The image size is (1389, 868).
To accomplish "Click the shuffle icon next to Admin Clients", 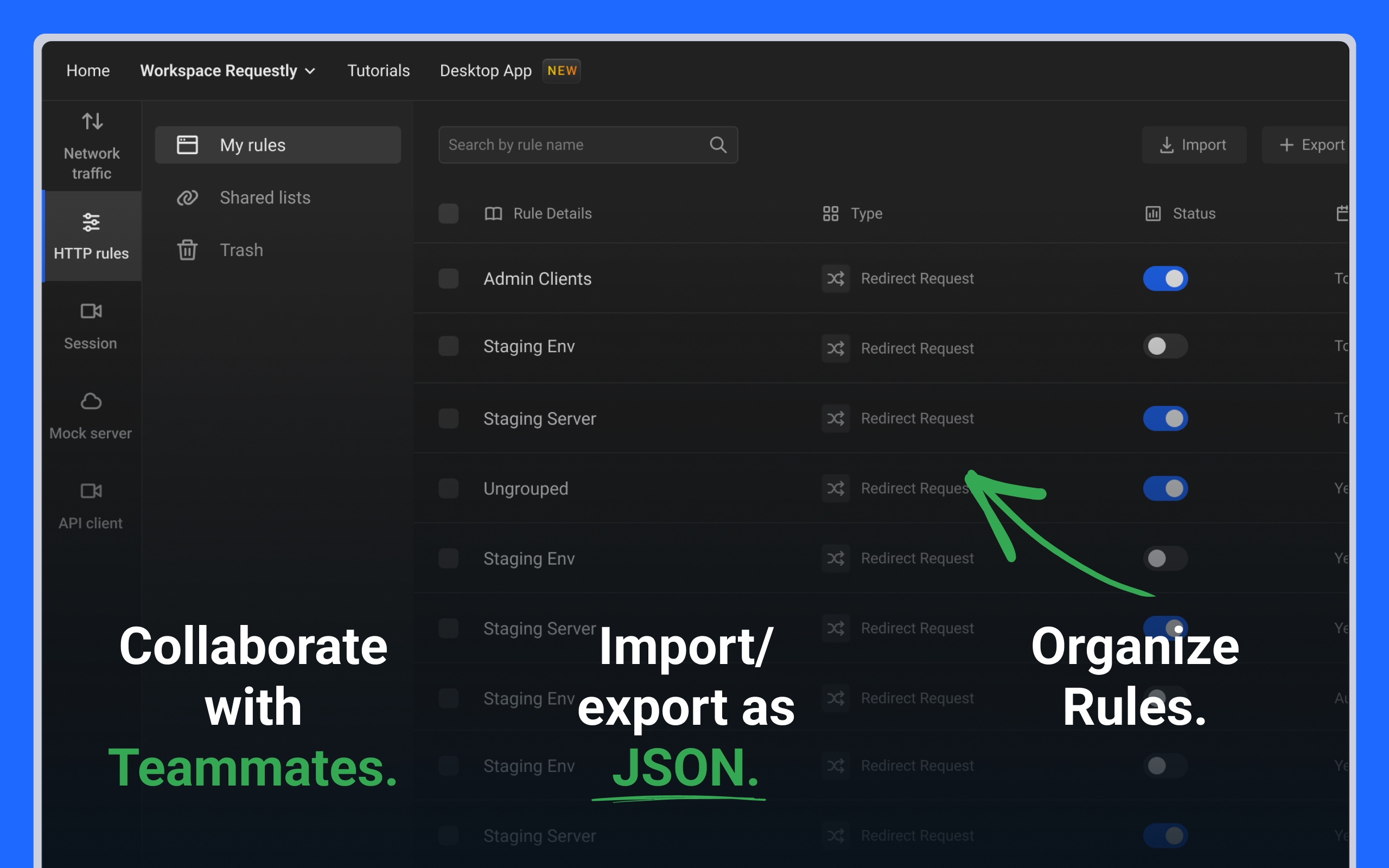I will pyautogui.click(x=835, y=278).
